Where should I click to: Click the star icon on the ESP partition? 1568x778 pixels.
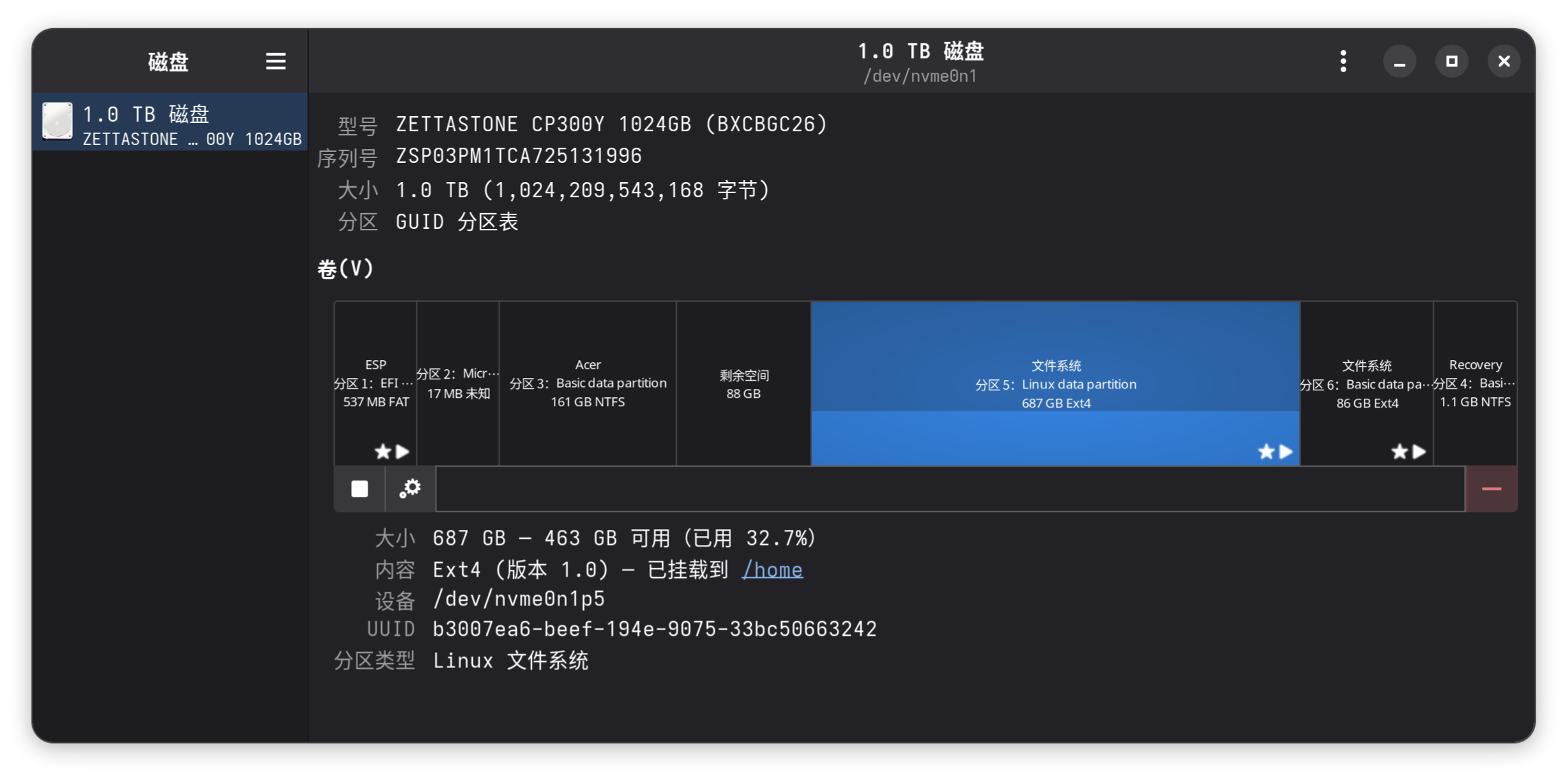coord(383,452)
